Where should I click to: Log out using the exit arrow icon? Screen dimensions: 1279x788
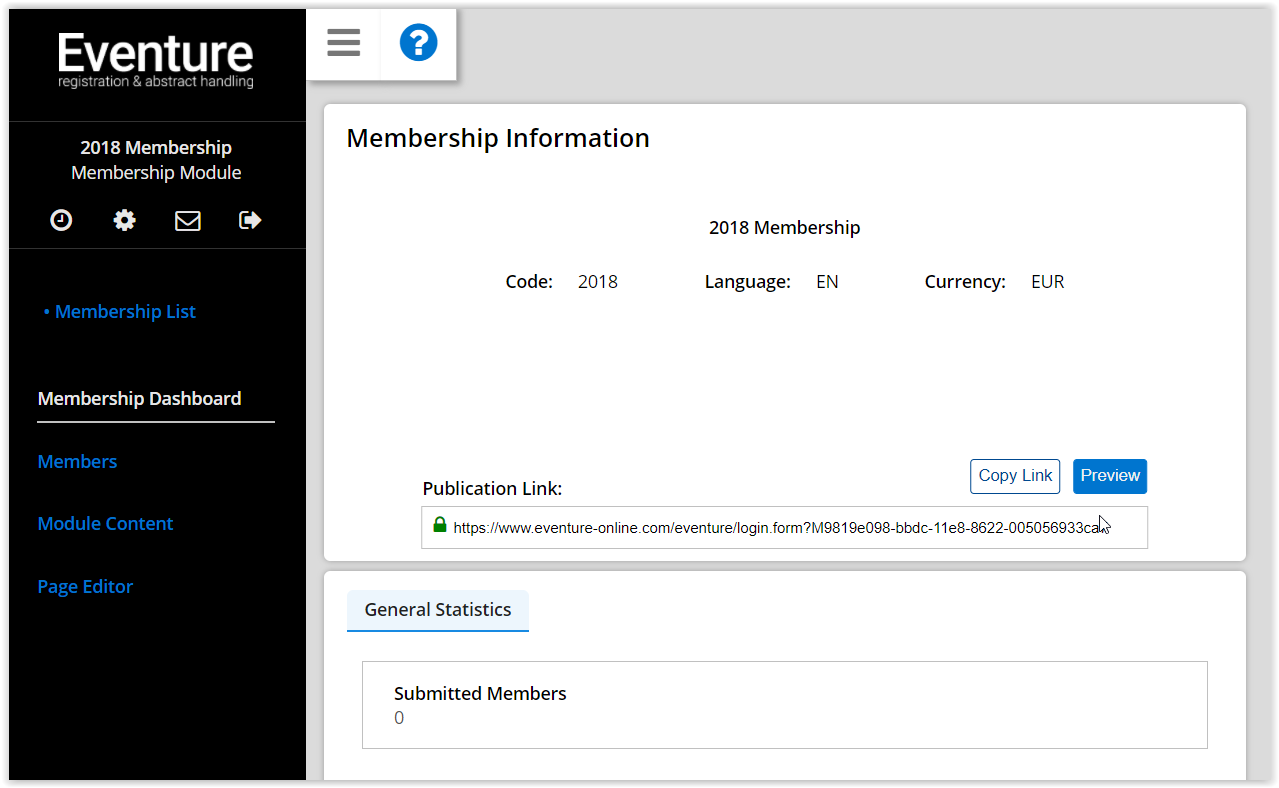250,220
